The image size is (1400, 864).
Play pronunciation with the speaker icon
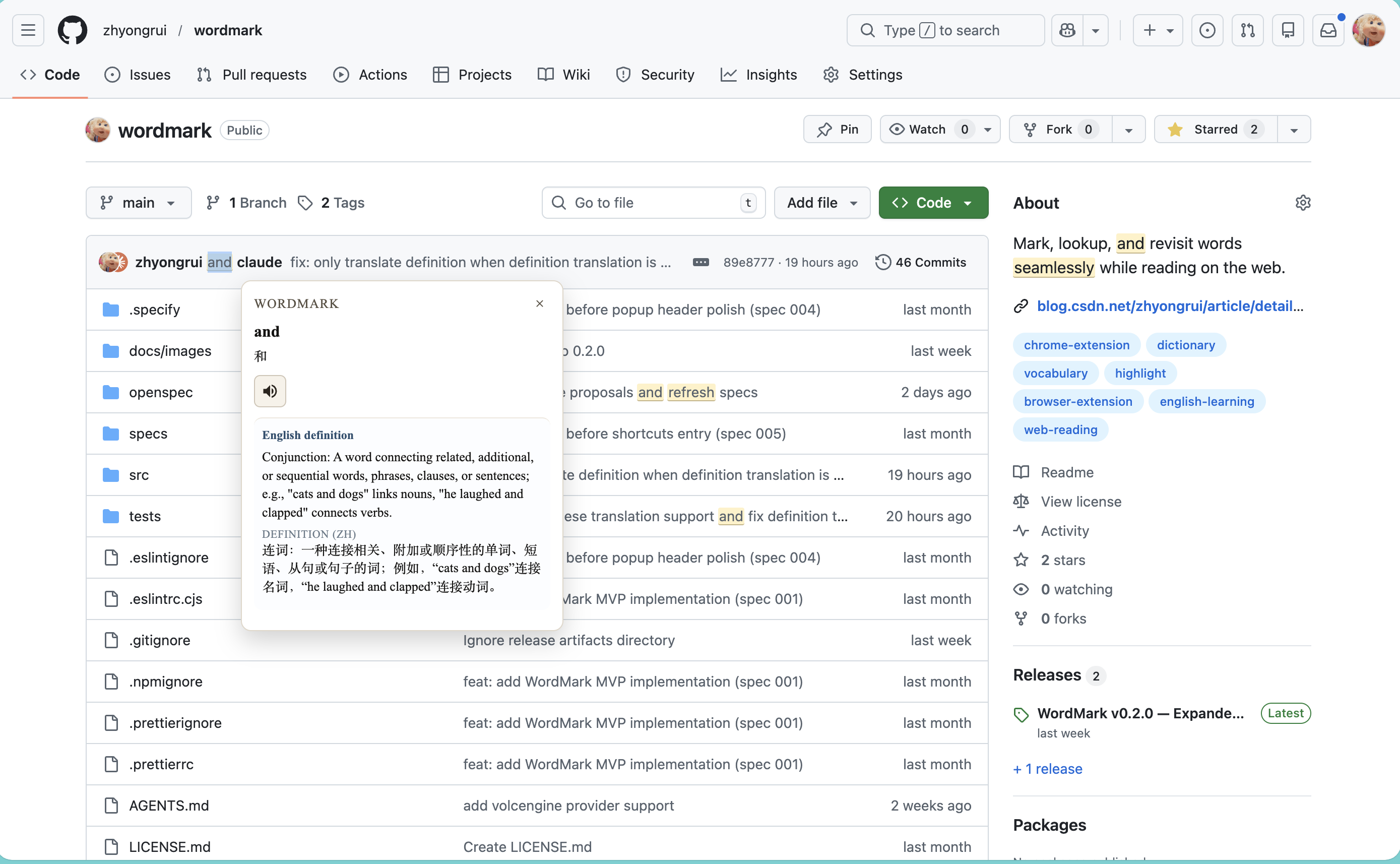[x=270, y=391]
